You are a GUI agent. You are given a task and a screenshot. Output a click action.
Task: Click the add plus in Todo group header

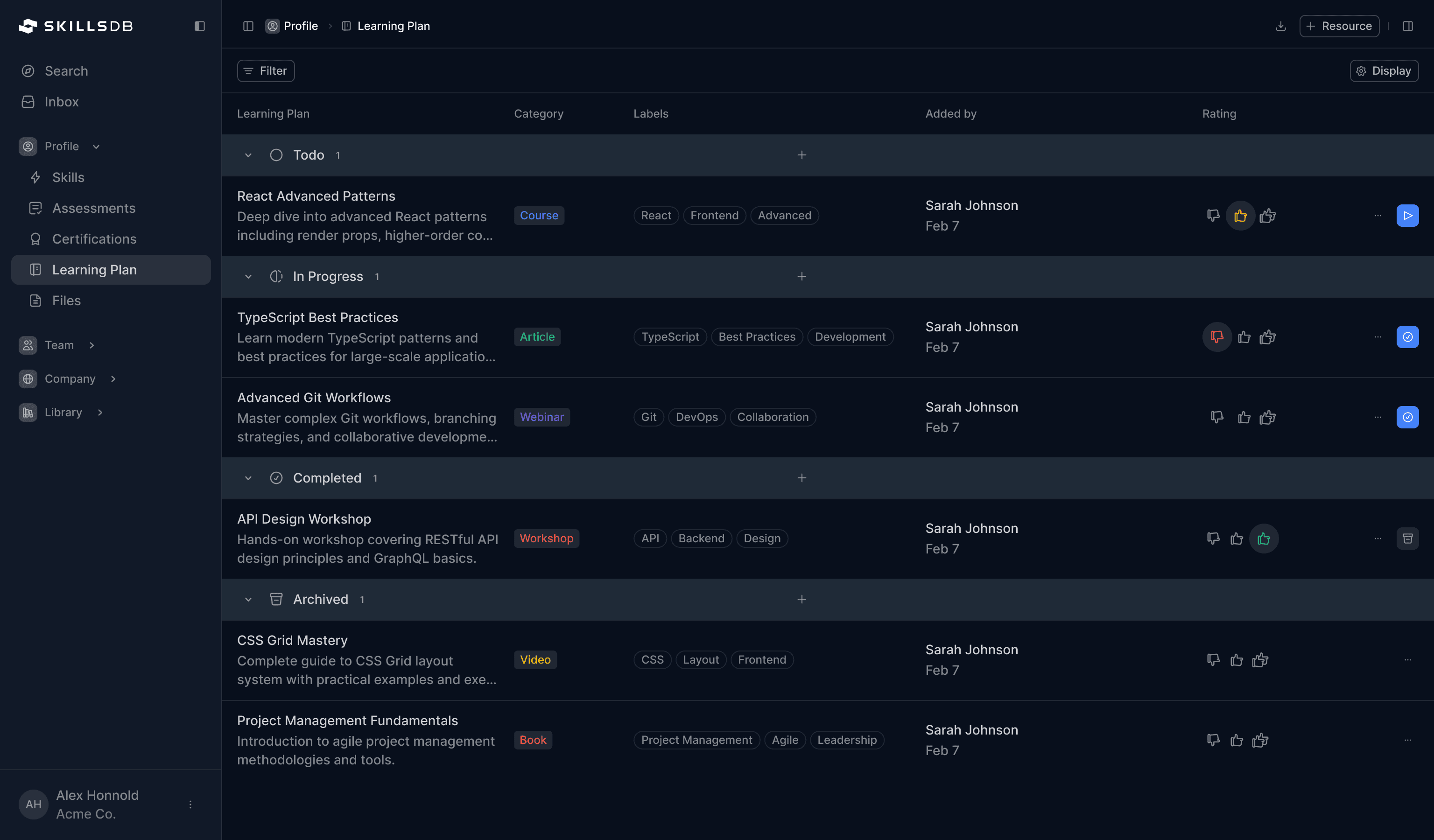tap(801, 155)
